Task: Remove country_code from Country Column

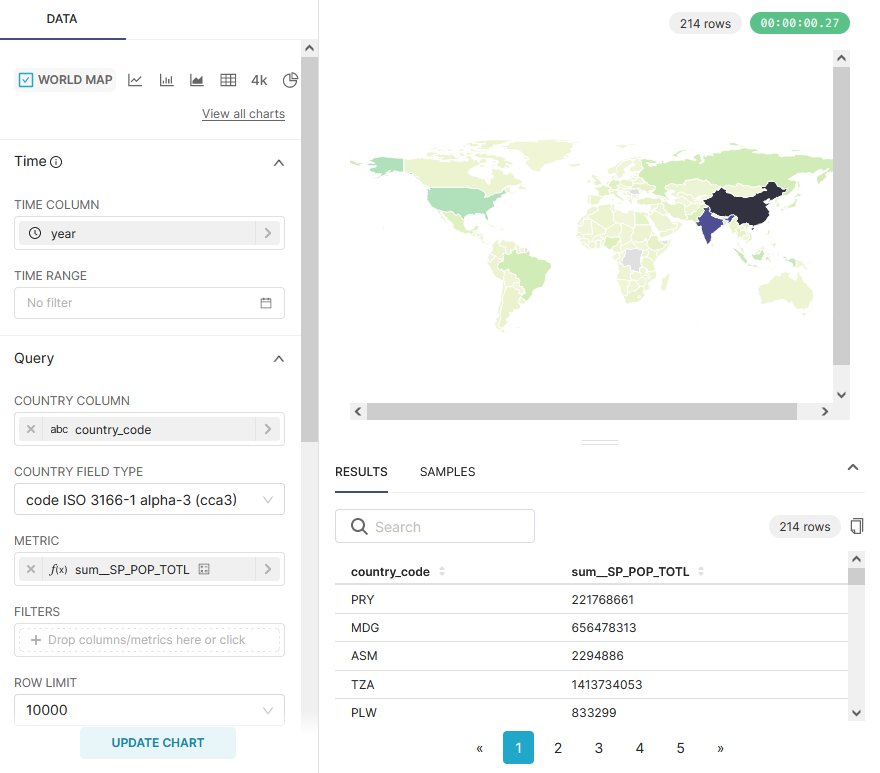Action: [31, 429]
